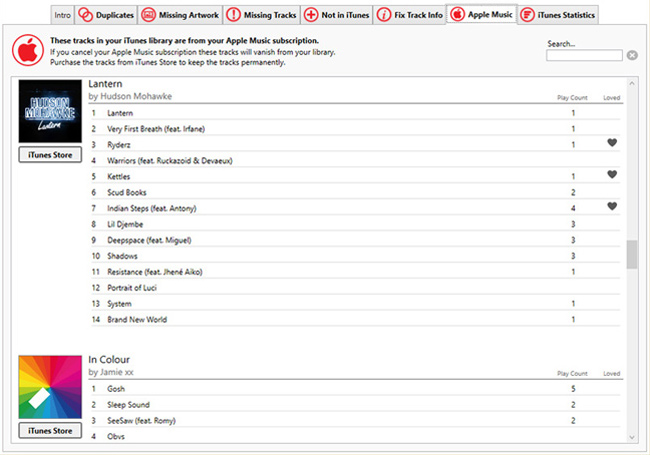Click the In Colour album title
The width and height of the screenshot is (650, 455).
tap(109, 360)
